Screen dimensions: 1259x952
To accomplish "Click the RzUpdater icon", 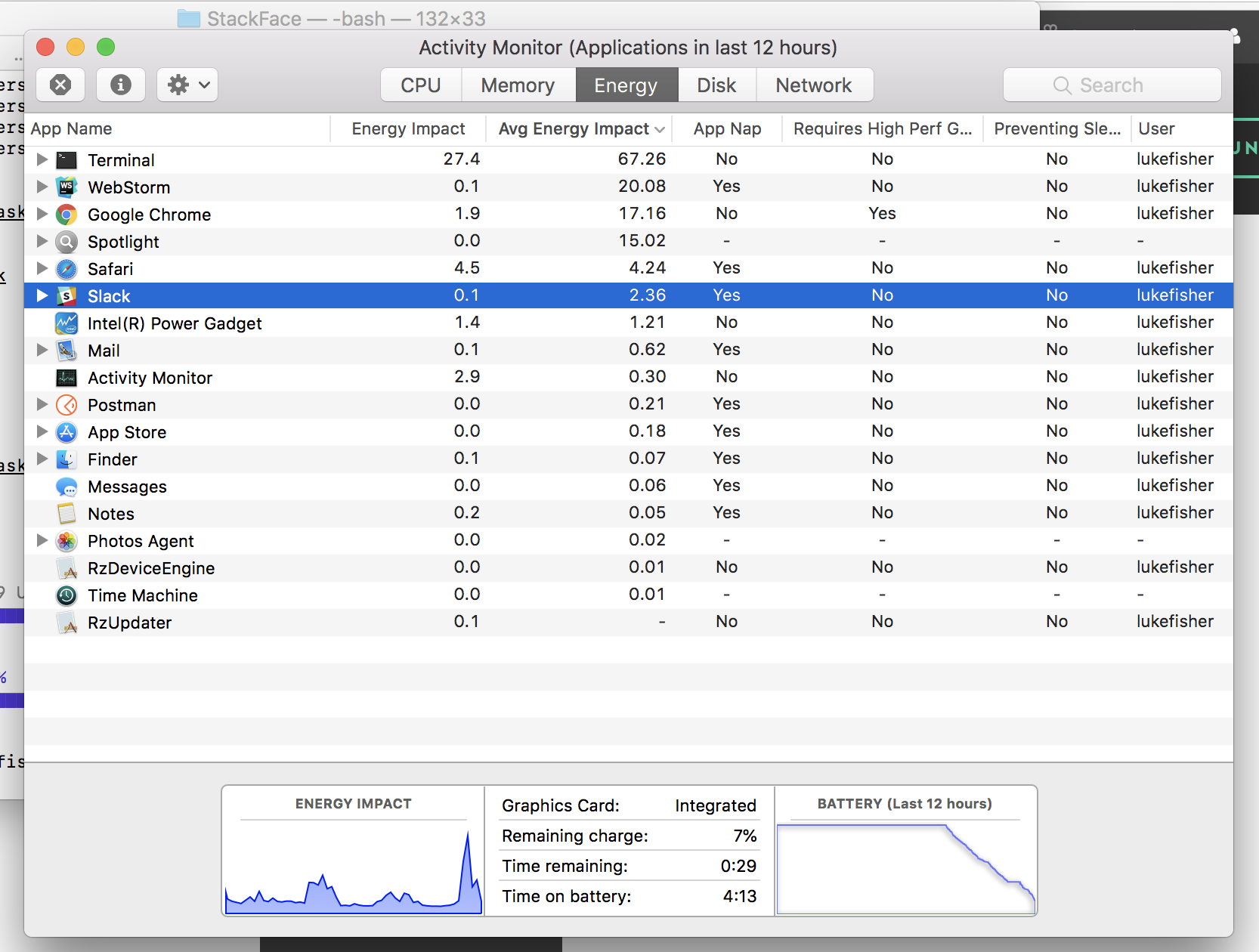I will pos(67,623).
